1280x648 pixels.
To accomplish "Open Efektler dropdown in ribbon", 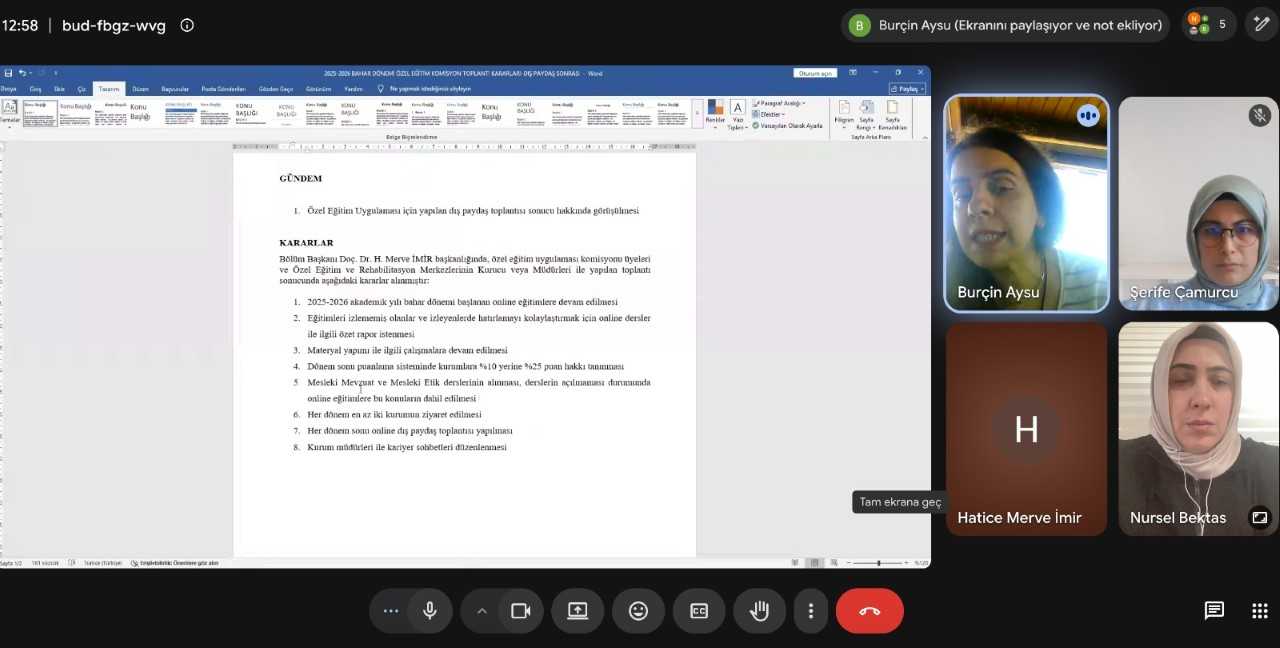I will coord(769,114).
